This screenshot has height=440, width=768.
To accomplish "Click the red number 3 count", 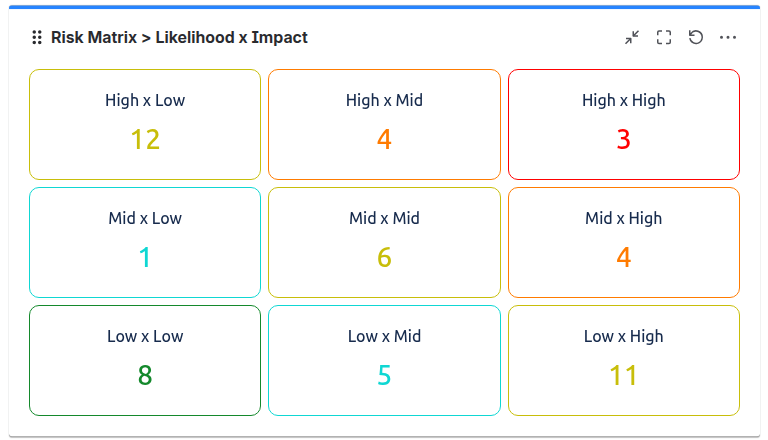I will [623, 140].
